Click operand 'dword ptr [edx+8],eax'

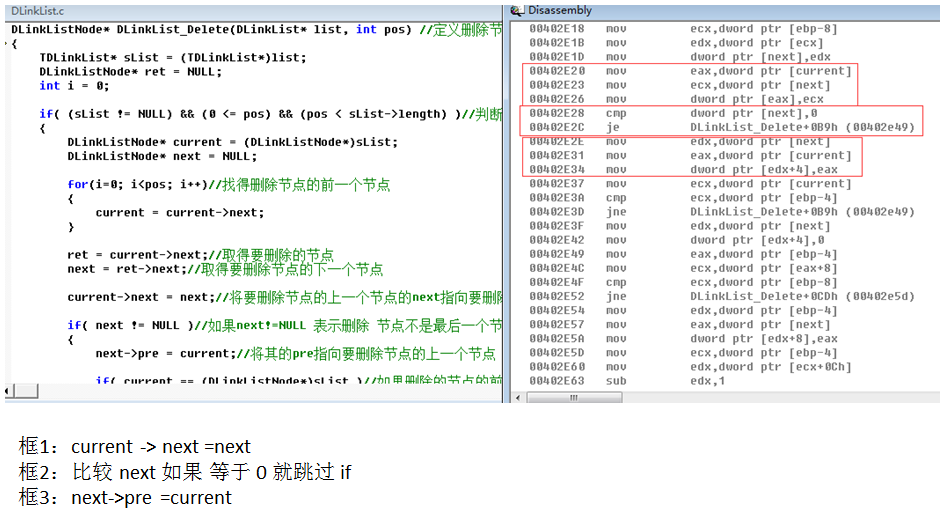coord(764,338)
